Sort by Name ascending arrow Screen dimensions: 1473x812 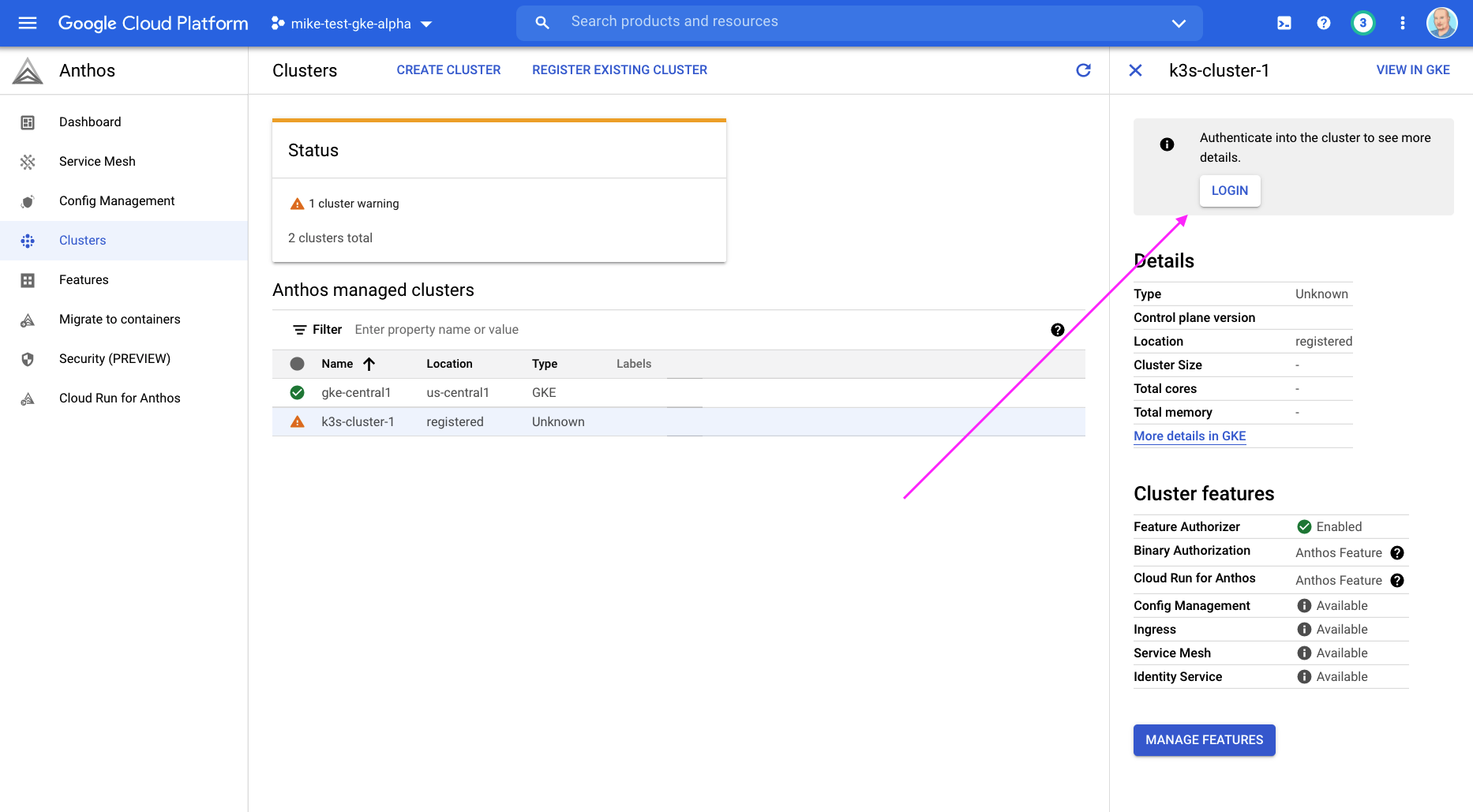[369, 364]
